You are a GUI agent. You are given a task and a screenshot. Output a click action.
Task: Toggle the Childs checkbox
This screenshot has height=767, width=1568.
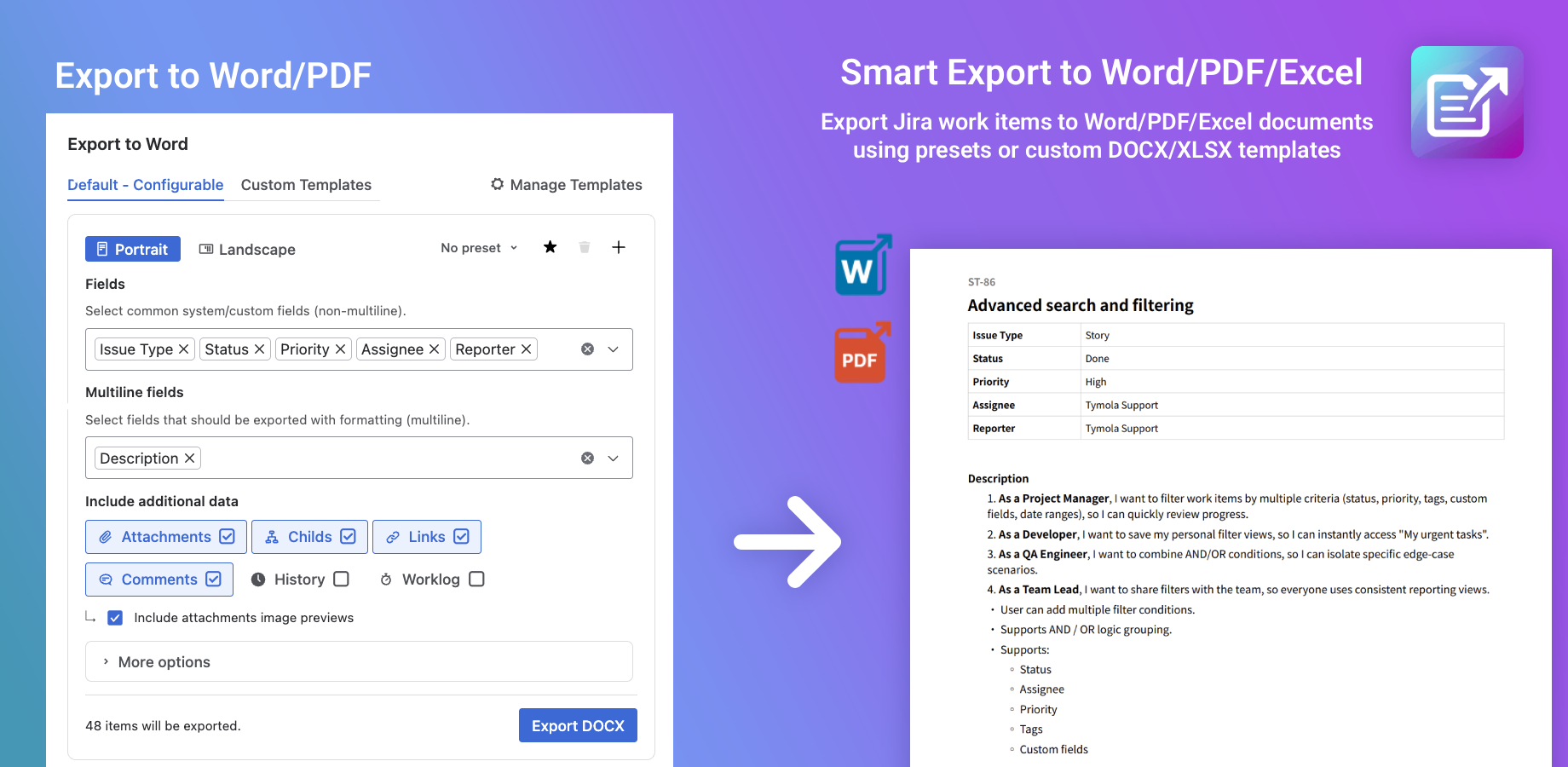pyautogui.click(x=348, y=537)
